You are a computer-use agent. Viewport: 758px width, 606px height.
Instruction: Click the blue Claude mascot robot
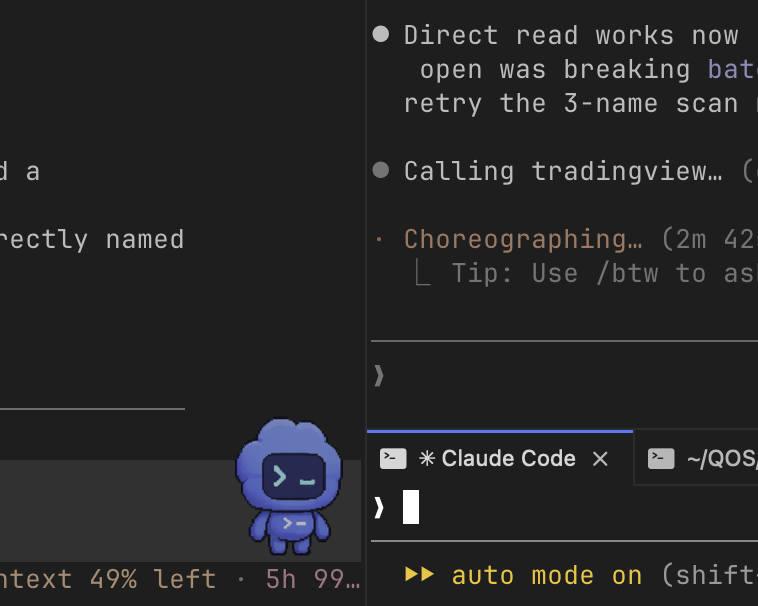click(x=289, y=487)
